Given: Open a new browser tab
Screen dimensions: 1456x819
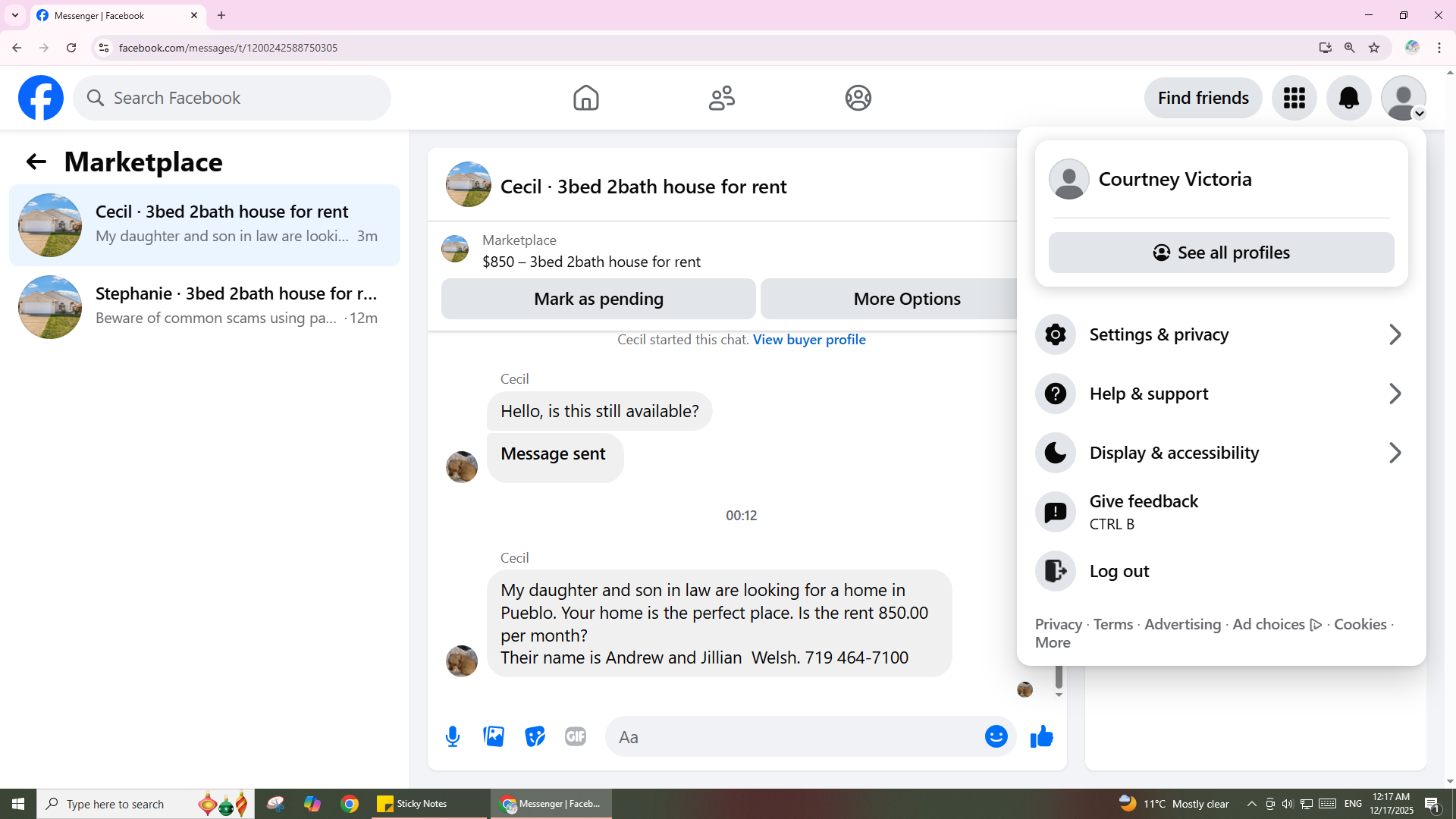Looking at the screenshot, I should pos(221,15).
